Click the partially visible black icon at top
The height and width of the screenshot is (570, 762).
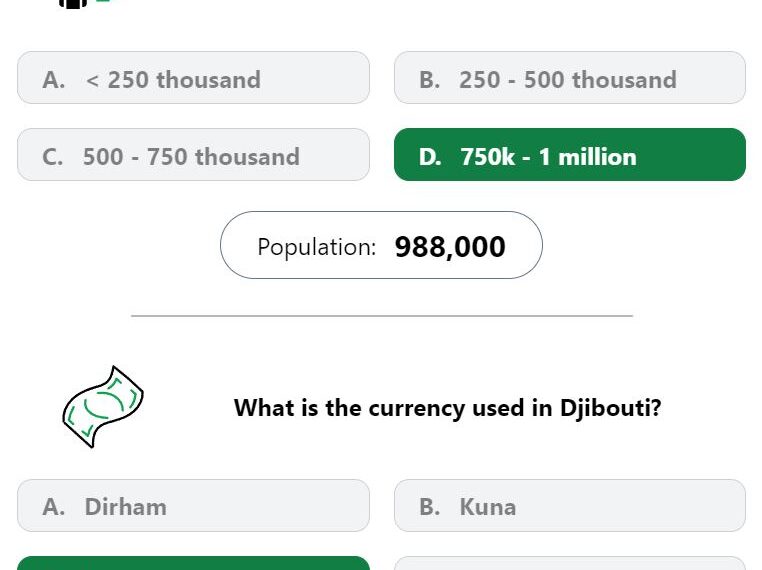73,4
